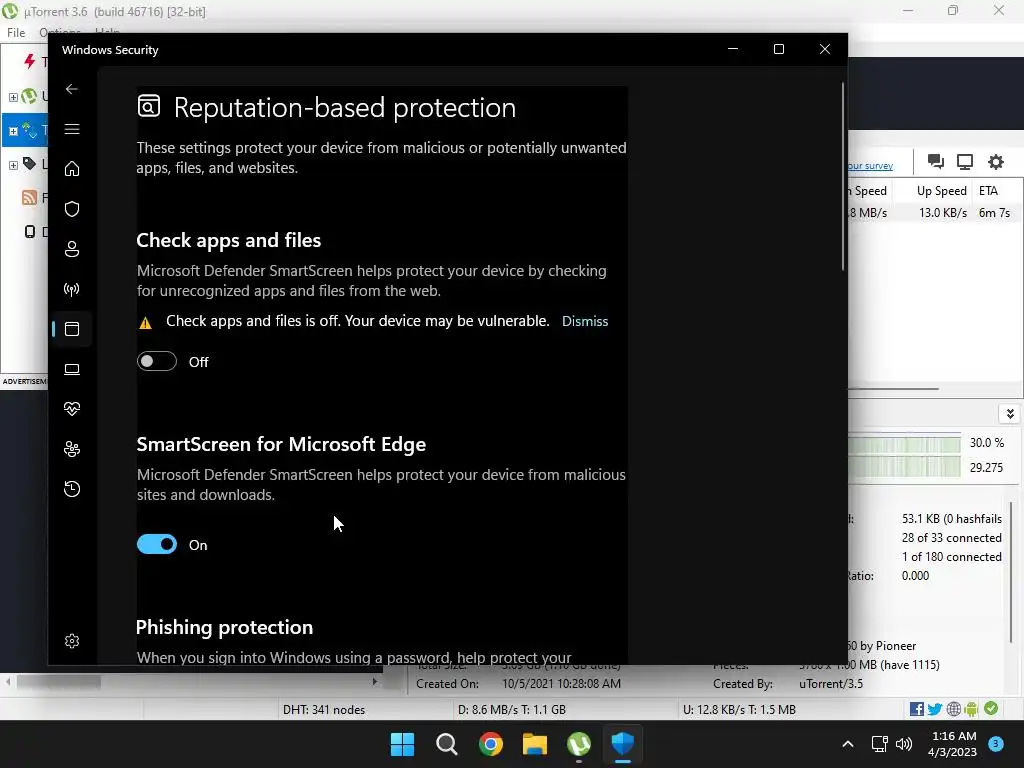
Task: Open the Windows Start menu
Action: (402, 744)
